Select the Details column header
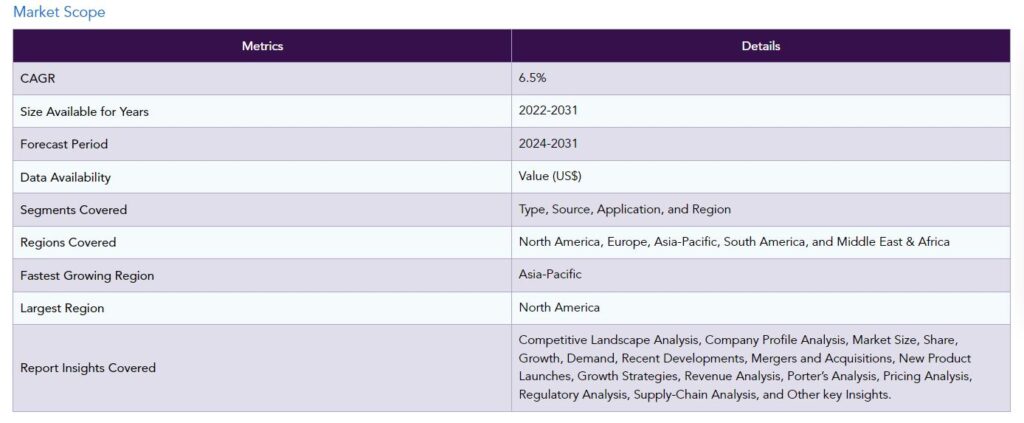 pos(760,46)
